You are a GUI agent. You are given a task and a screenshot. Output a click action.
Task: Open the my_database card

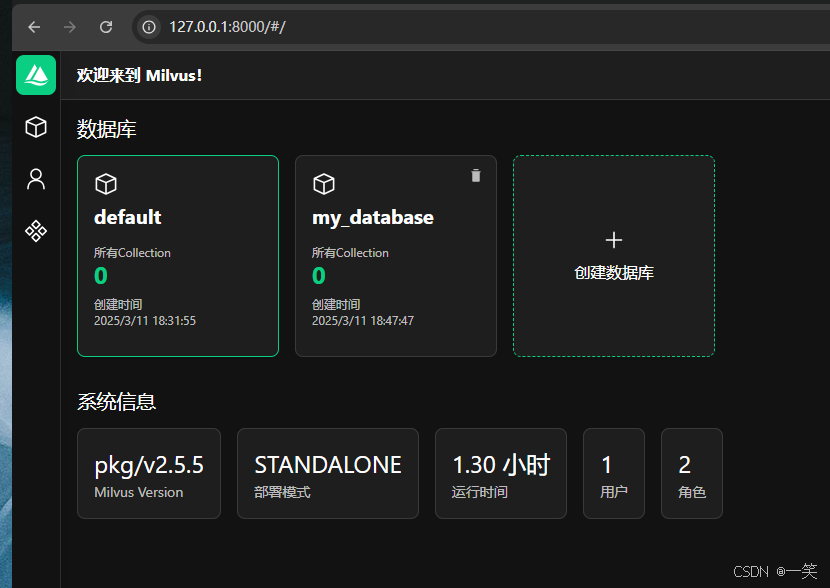click(x=396, y=256)
